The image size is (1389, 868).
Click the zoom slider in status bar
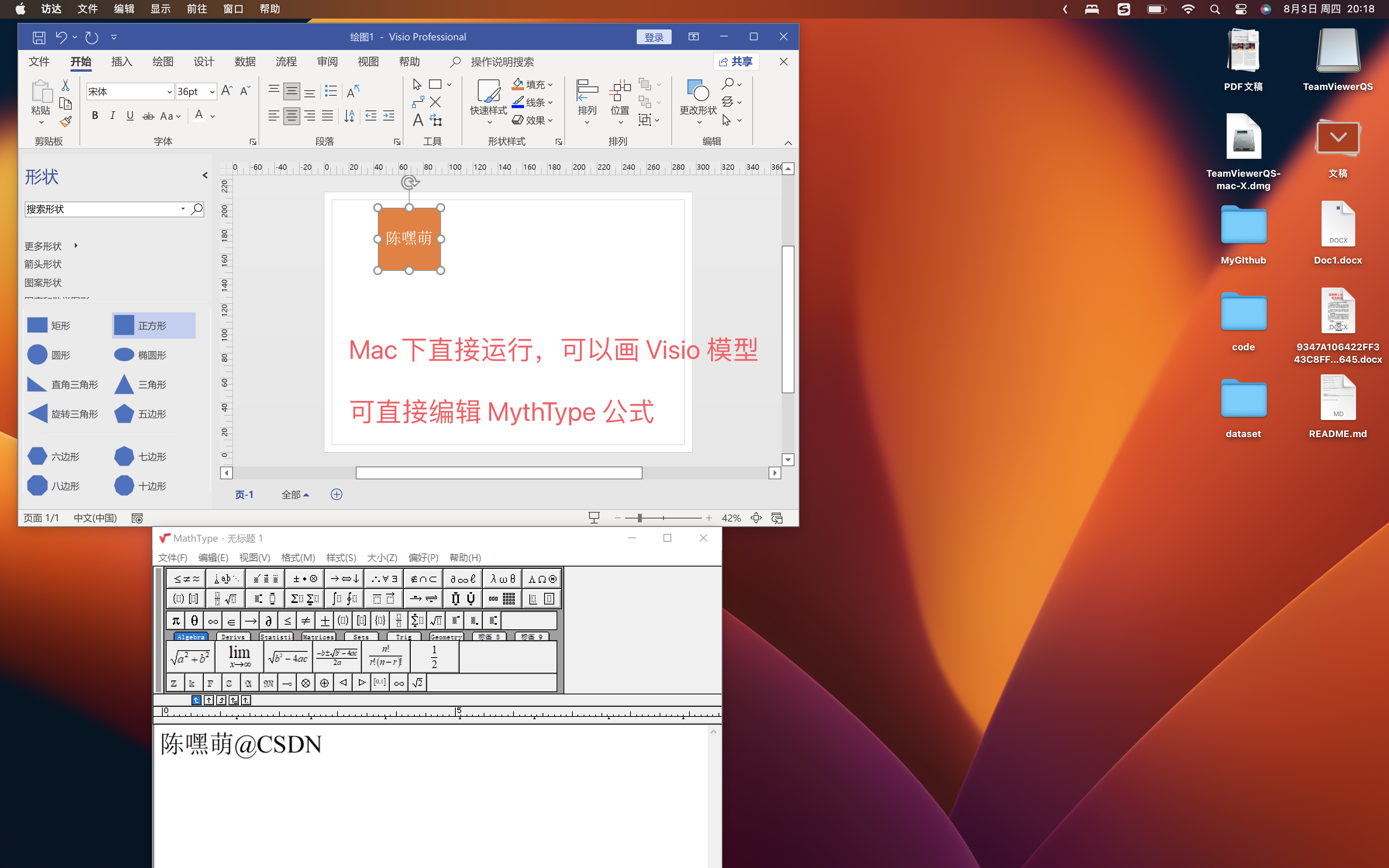tap(639, 518)
